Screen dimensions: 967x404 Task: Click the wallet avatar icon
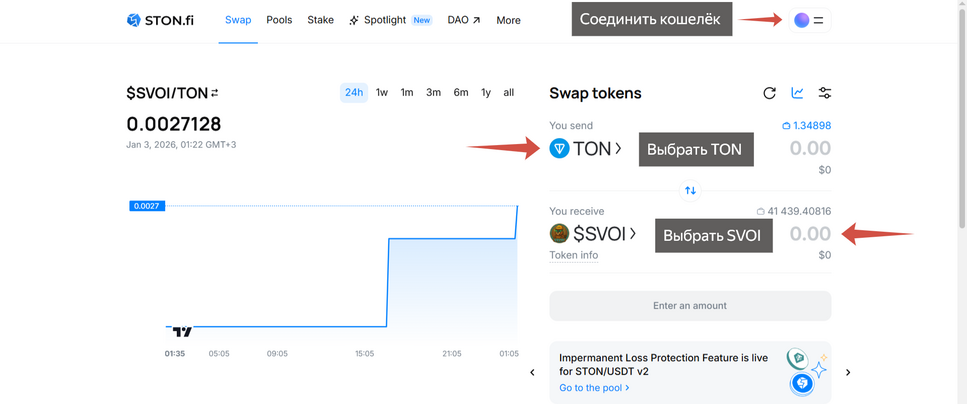pyautogui.click(x=801, y=20)
